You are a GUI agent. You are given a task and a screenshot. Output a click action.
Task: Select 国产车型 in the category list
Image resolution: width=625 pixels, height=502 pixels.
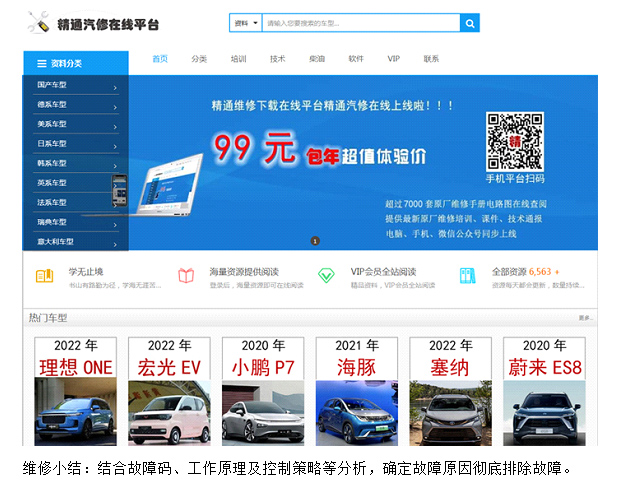point(52,85)
